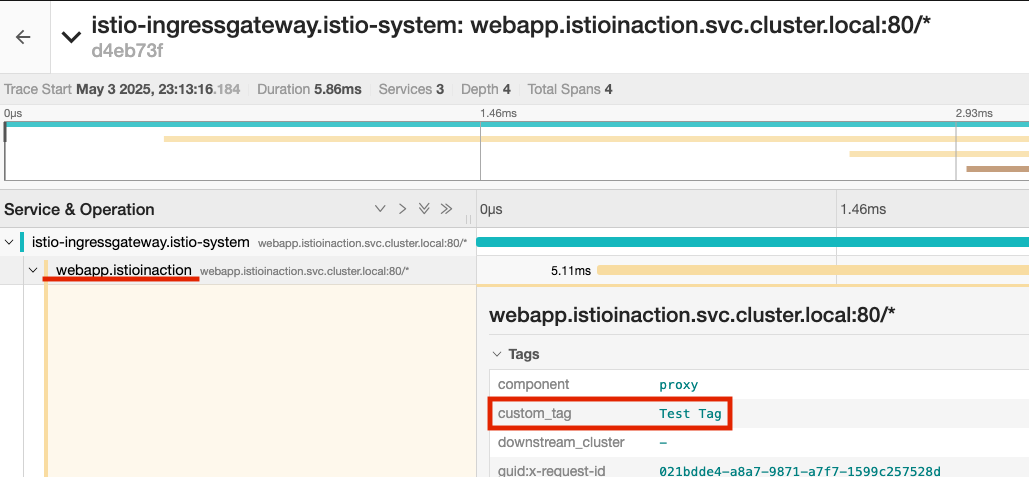
Task: Select the istio-ingressgateway.istio-system service name
Action: tap(140, 242)
